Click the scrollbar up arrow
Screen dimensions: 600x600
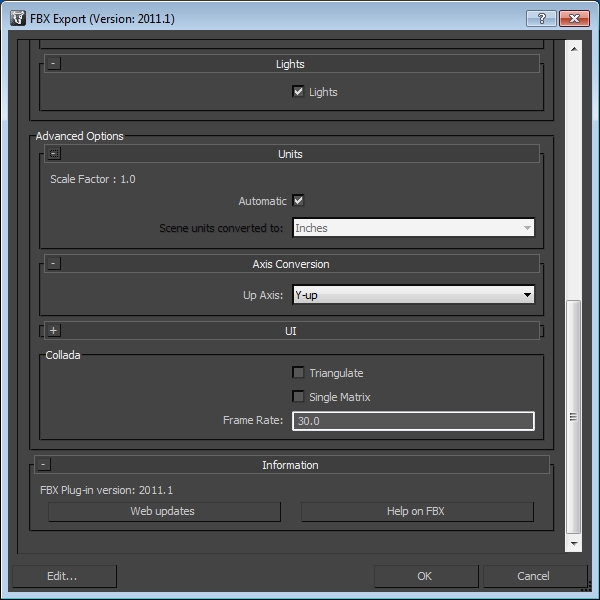574,49
